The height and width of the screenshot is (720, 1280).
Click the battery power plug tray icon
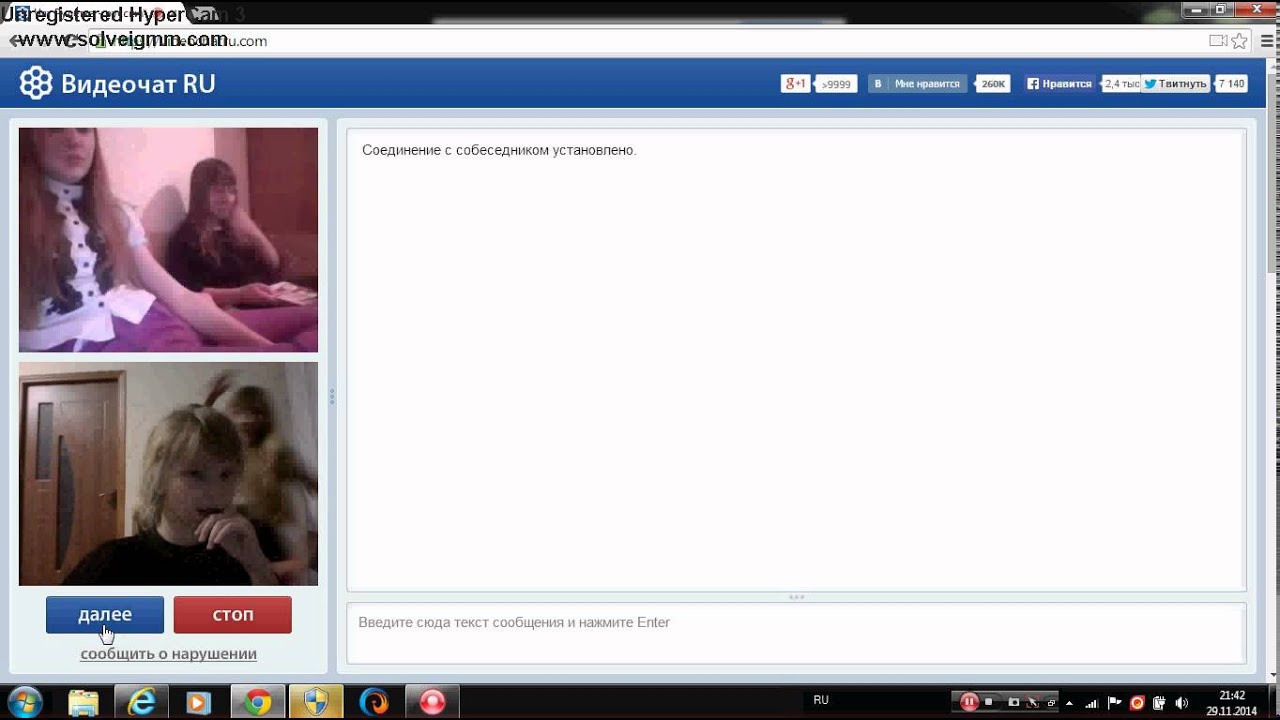[x=1160, y=702]
